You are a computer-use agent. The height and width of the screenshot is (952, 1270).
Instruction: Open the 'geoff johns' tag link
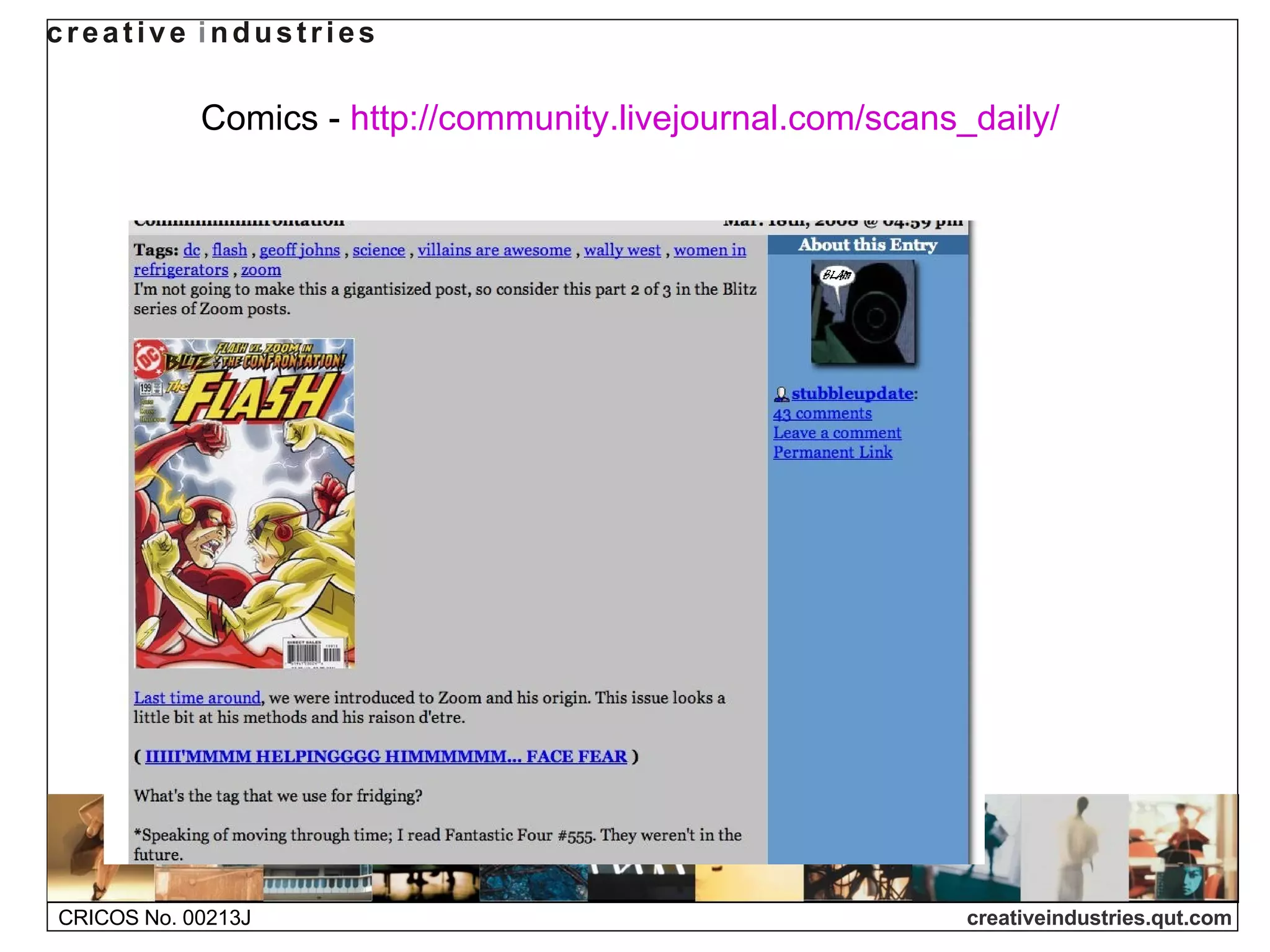coord(300,250)
